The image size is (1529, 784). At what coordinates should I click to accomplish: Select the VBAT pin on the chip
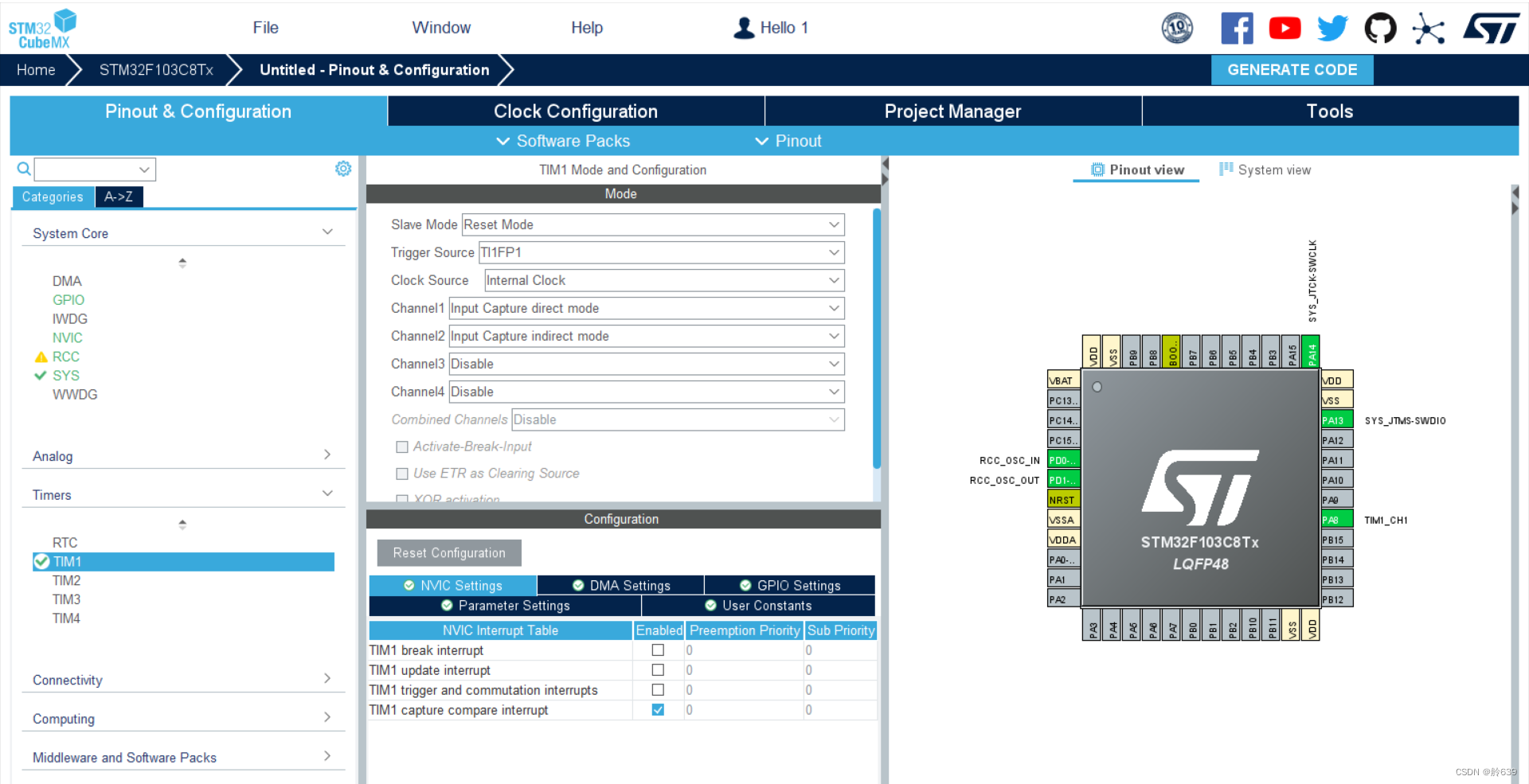click(1063, 380)
